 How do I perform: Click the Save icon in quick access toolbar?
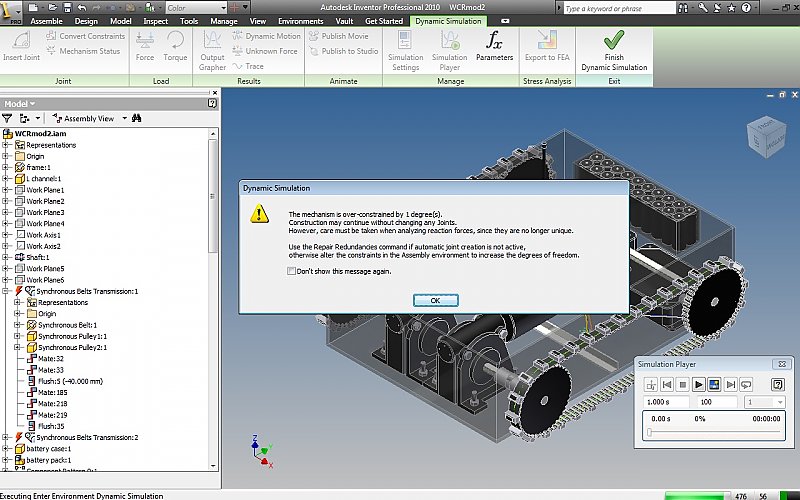pyautogui.click(x=67, y=8)
